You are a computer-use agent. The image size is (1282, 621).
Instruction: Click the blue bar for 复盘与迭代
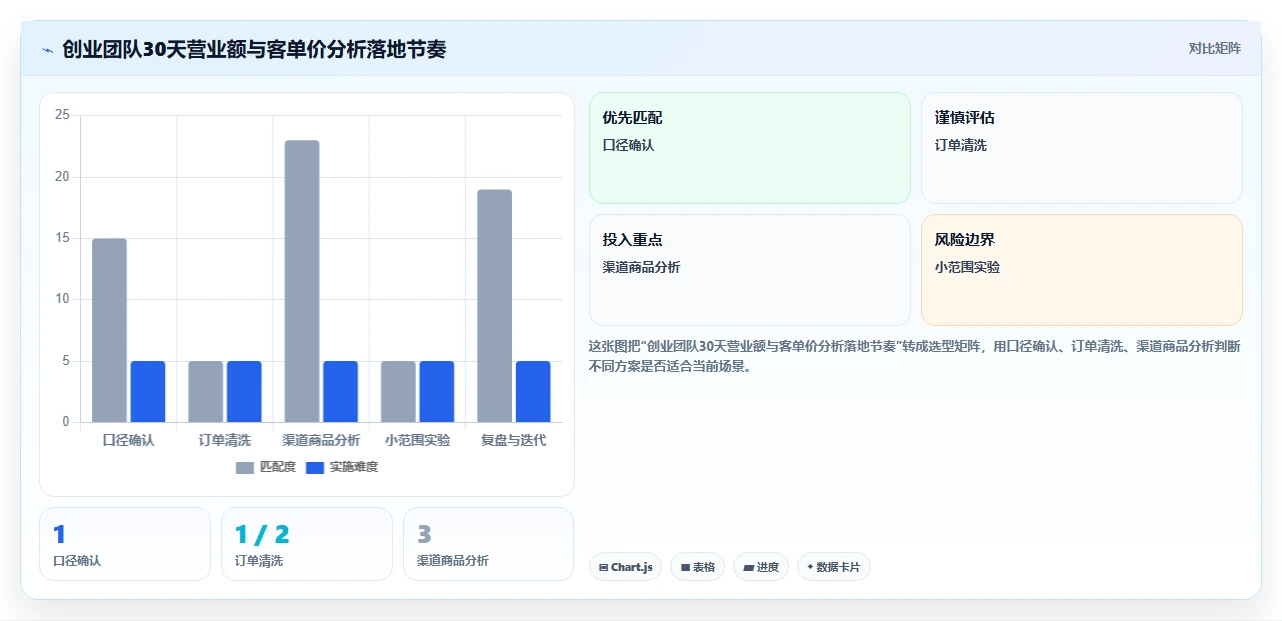533,391
